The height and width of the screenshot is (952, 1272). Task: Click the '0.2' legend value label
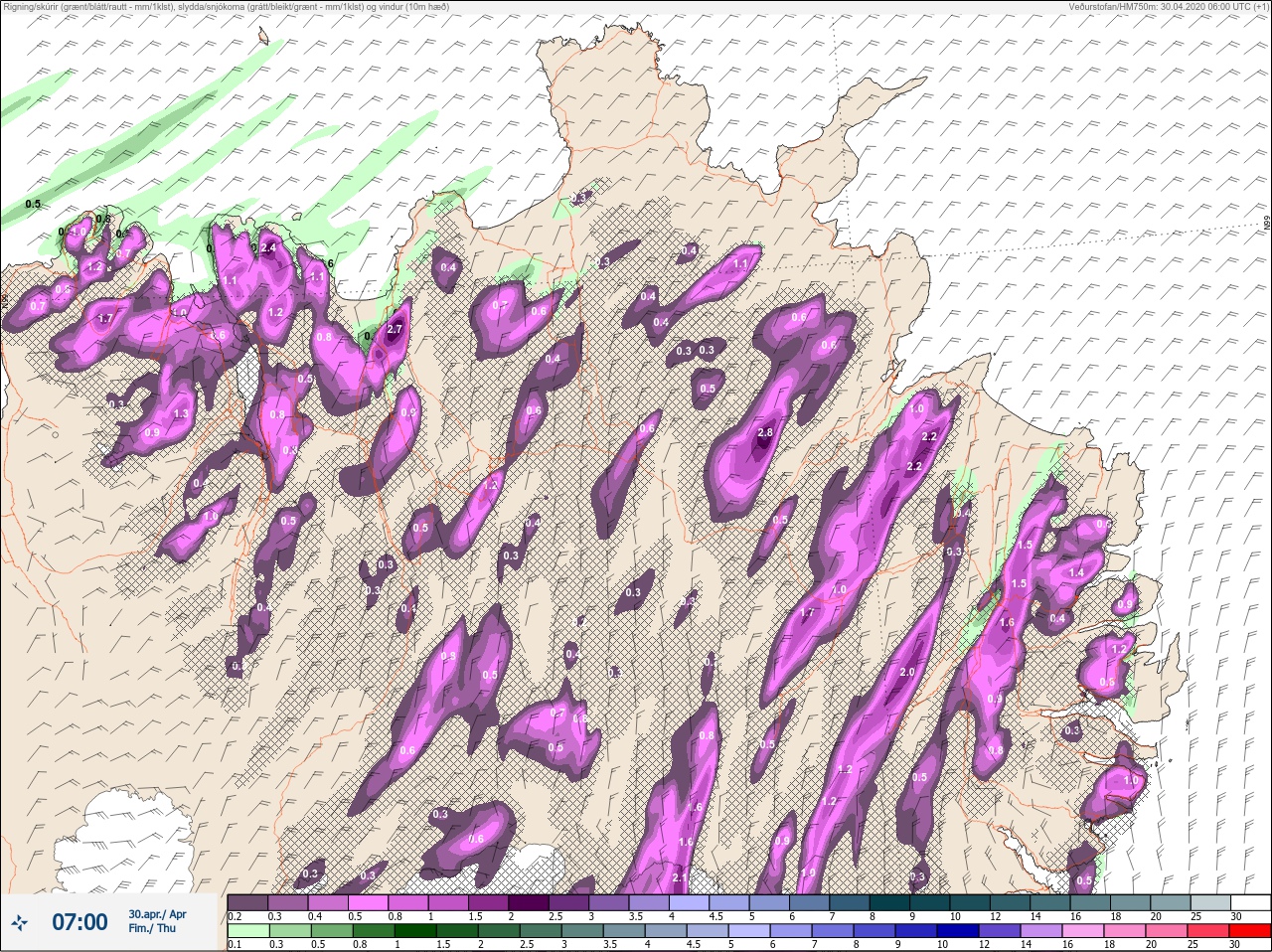(236, 916)
